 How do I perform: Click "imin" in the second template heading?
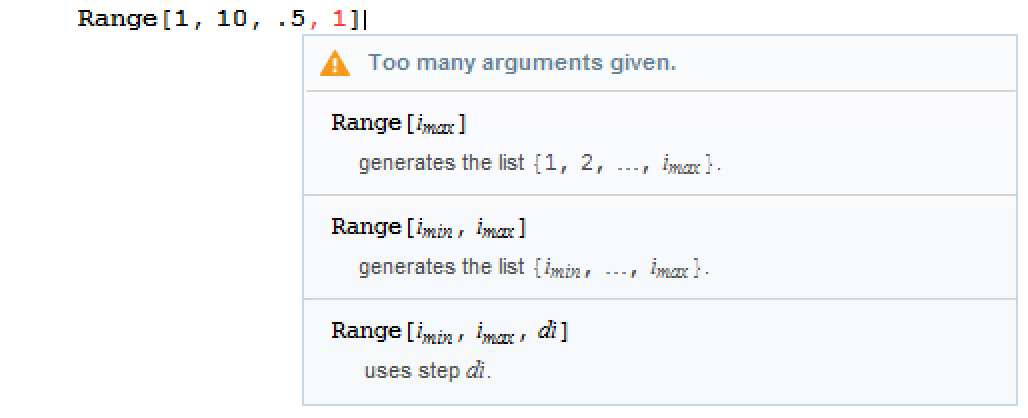[433, 229]
